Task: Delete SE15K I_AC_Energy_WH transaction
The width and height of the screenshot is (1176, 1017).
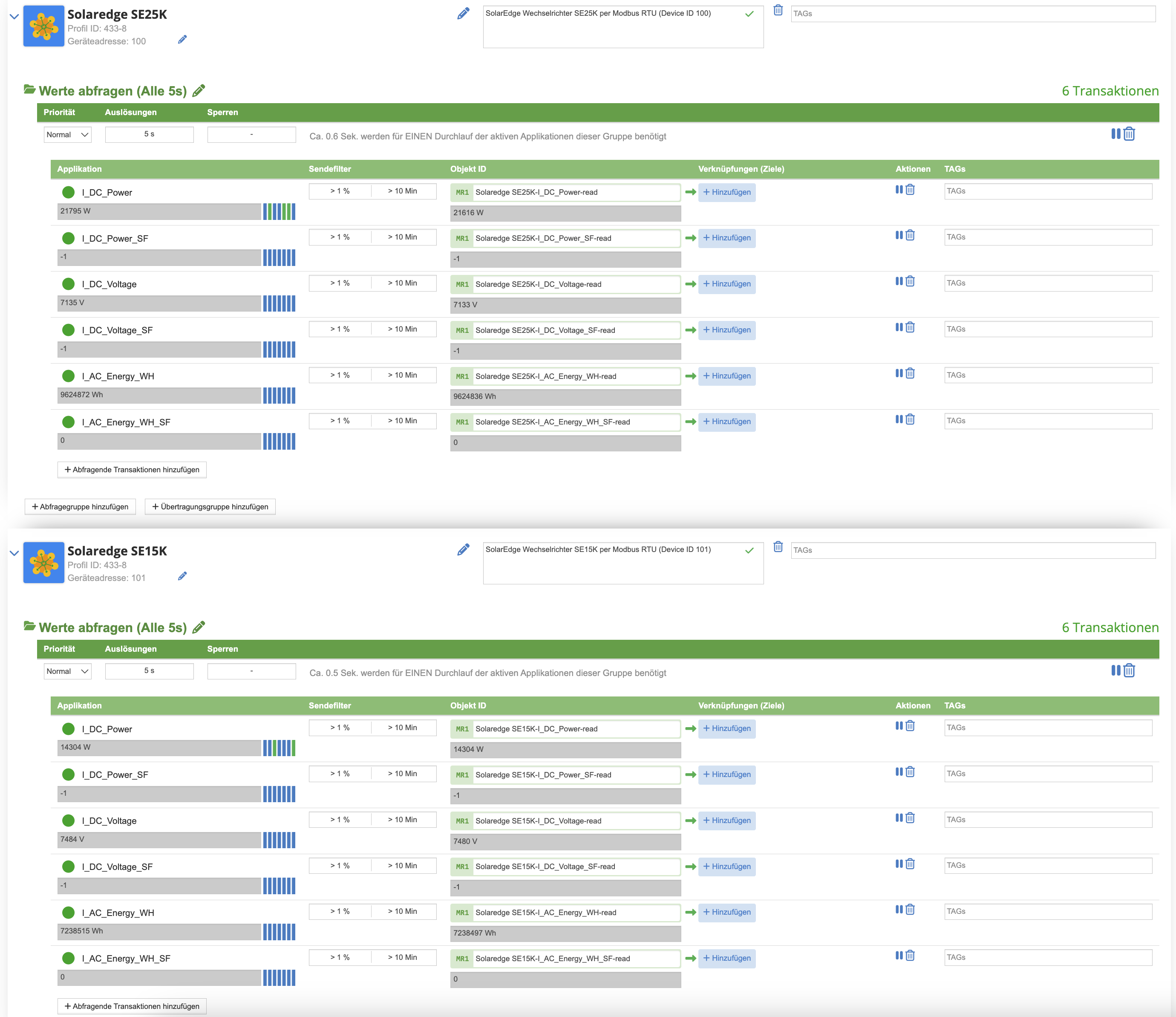Action: pos(911,909)
